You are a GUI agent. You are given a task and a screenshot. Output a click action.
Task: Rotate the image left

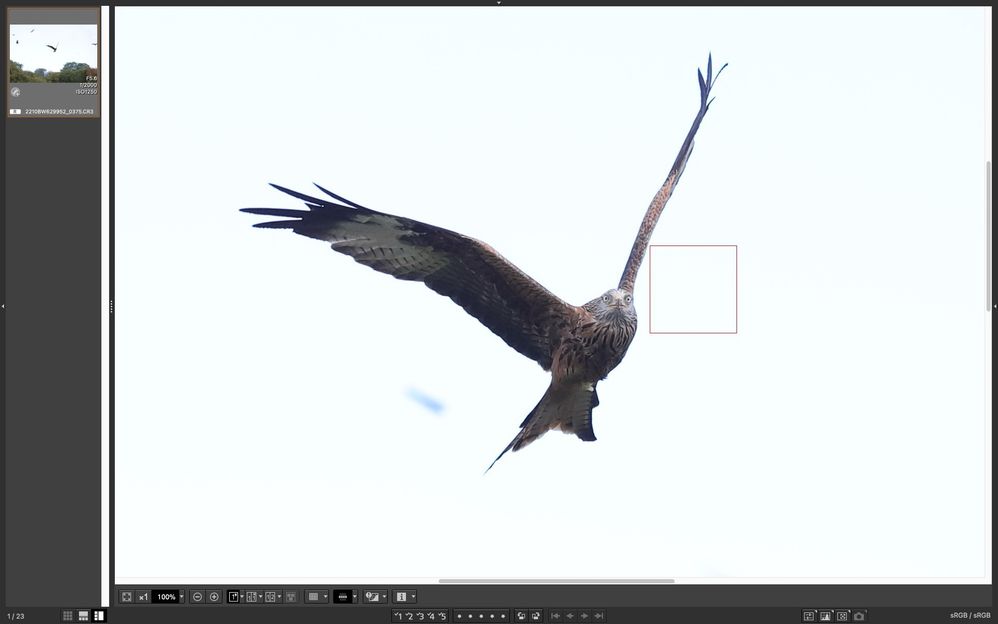(x=521, y=616)
